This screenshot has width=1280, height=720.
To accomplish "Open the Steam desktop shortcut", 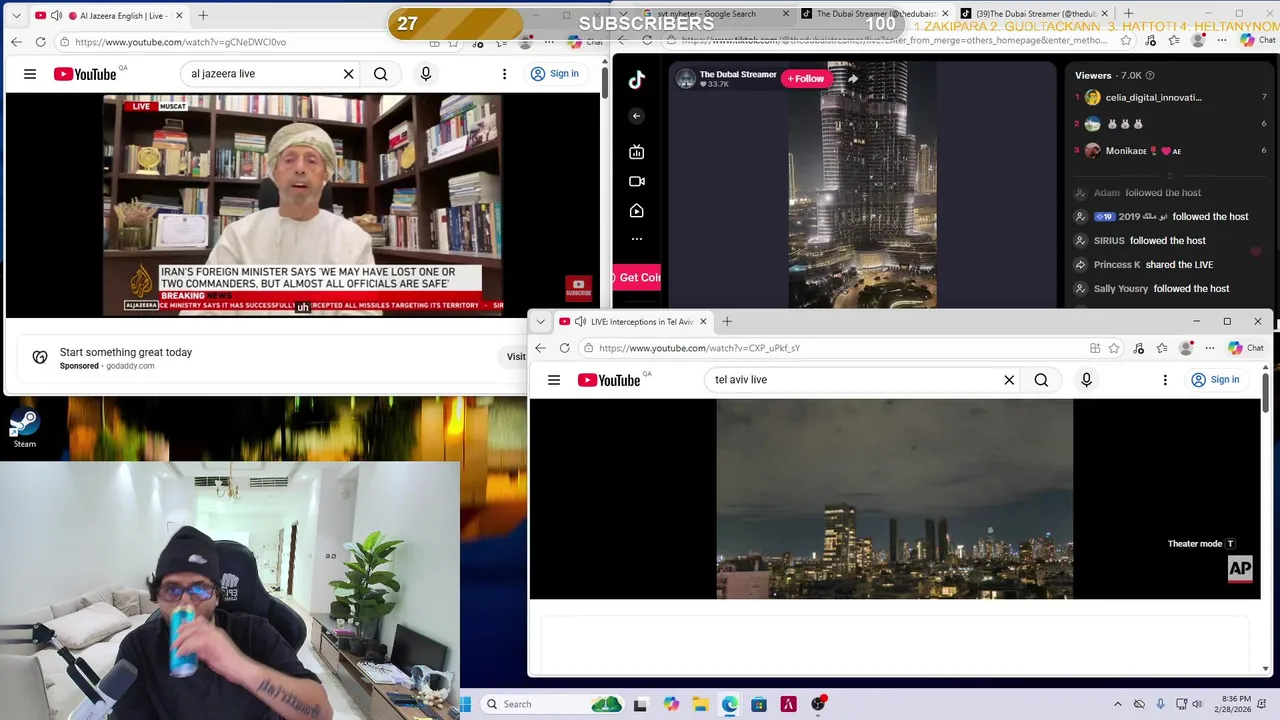I will point(24,428).
